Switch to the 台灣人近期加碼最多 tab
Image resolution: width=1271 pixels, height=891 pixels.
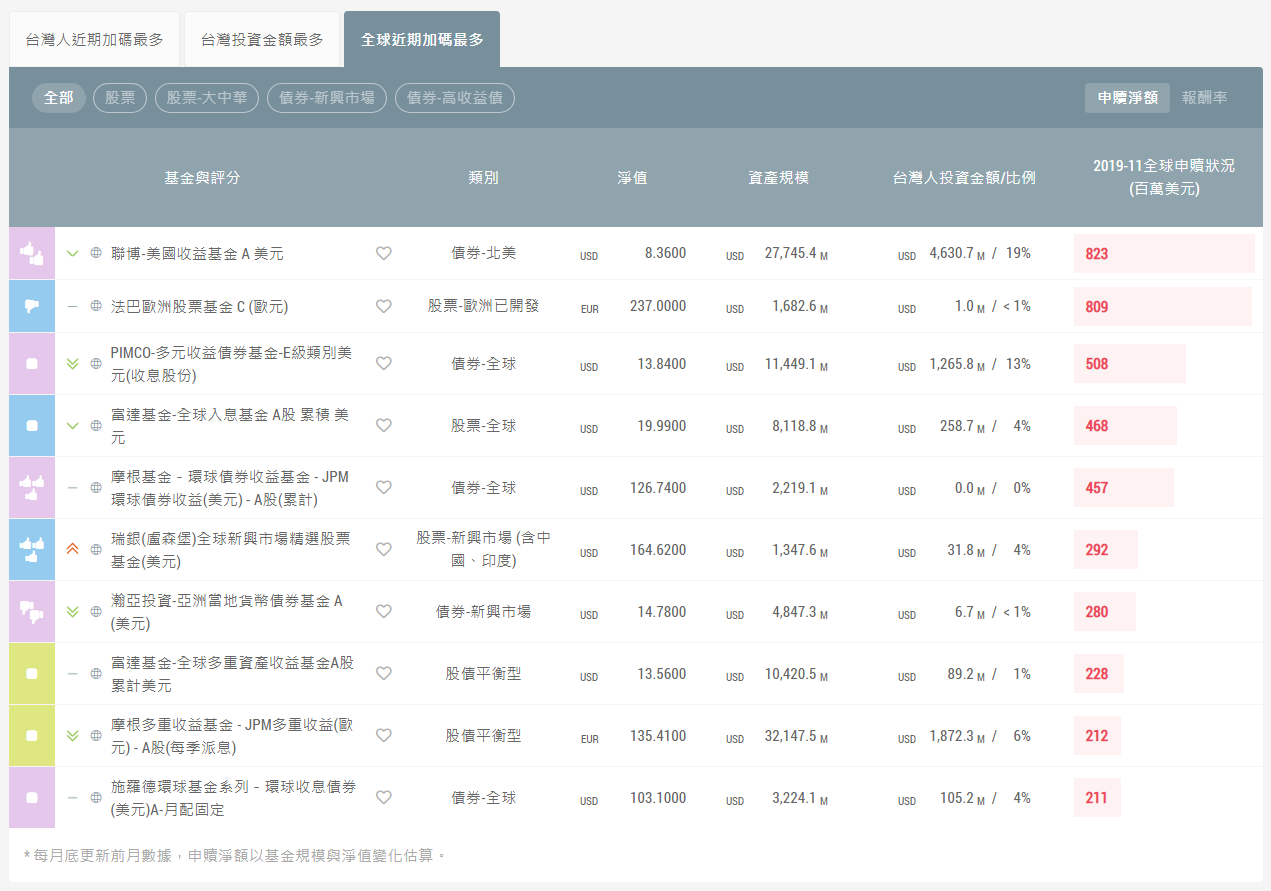[93, 39]
